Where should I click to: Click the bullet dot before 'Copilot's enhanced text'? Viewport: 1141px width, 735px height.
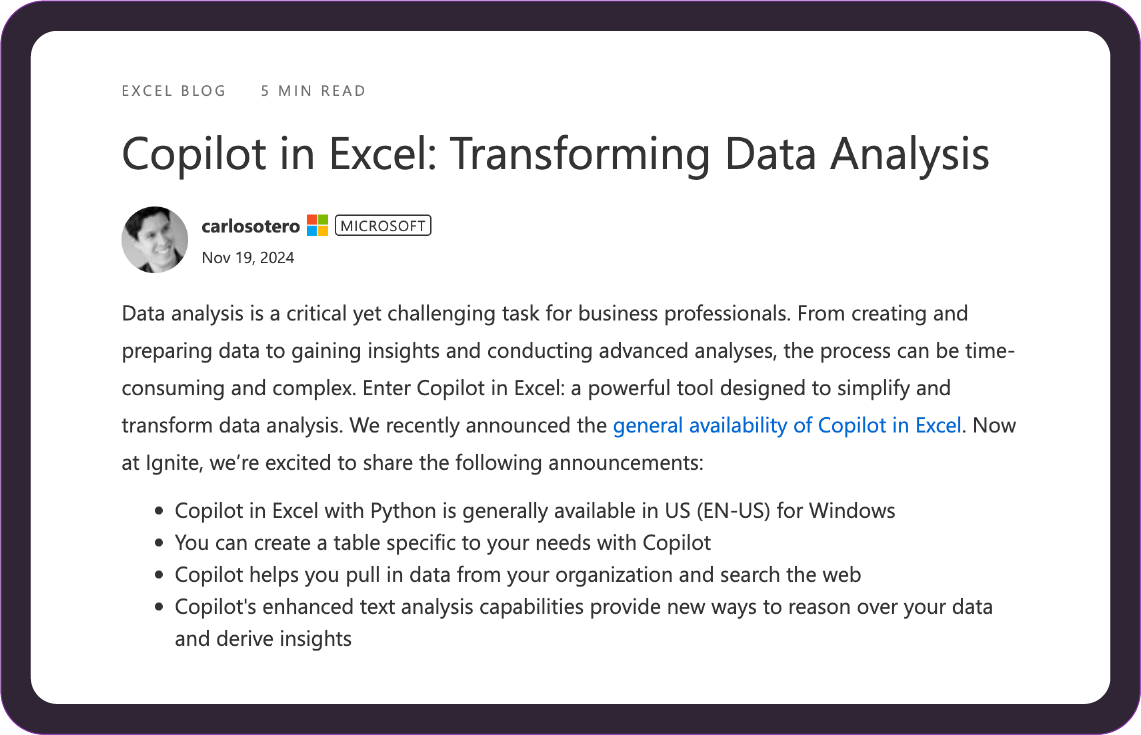[159, 608]
